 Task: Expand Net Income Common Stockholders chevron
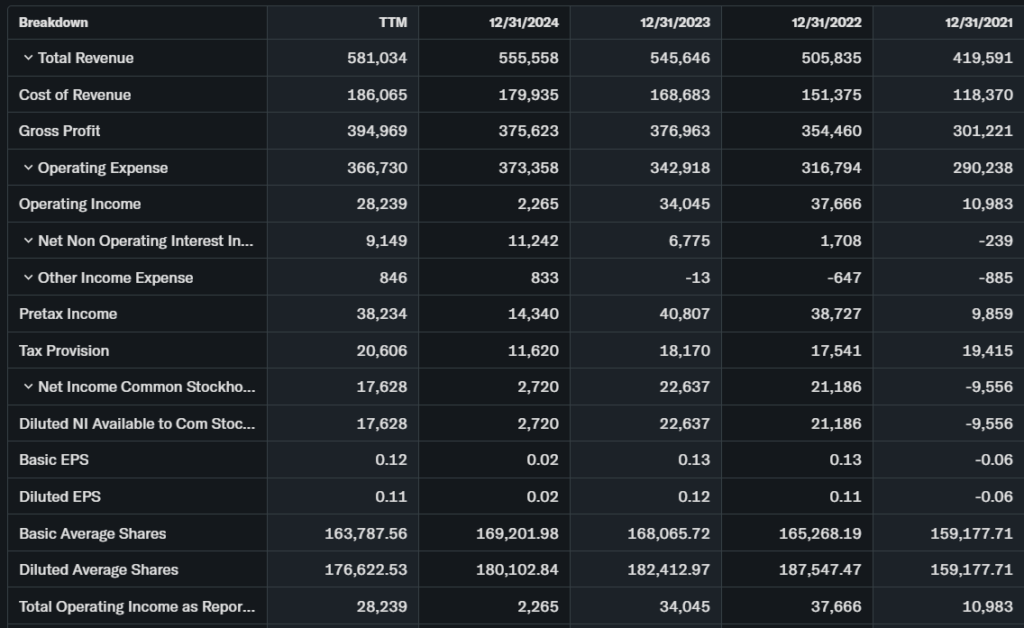pos(28,387)
